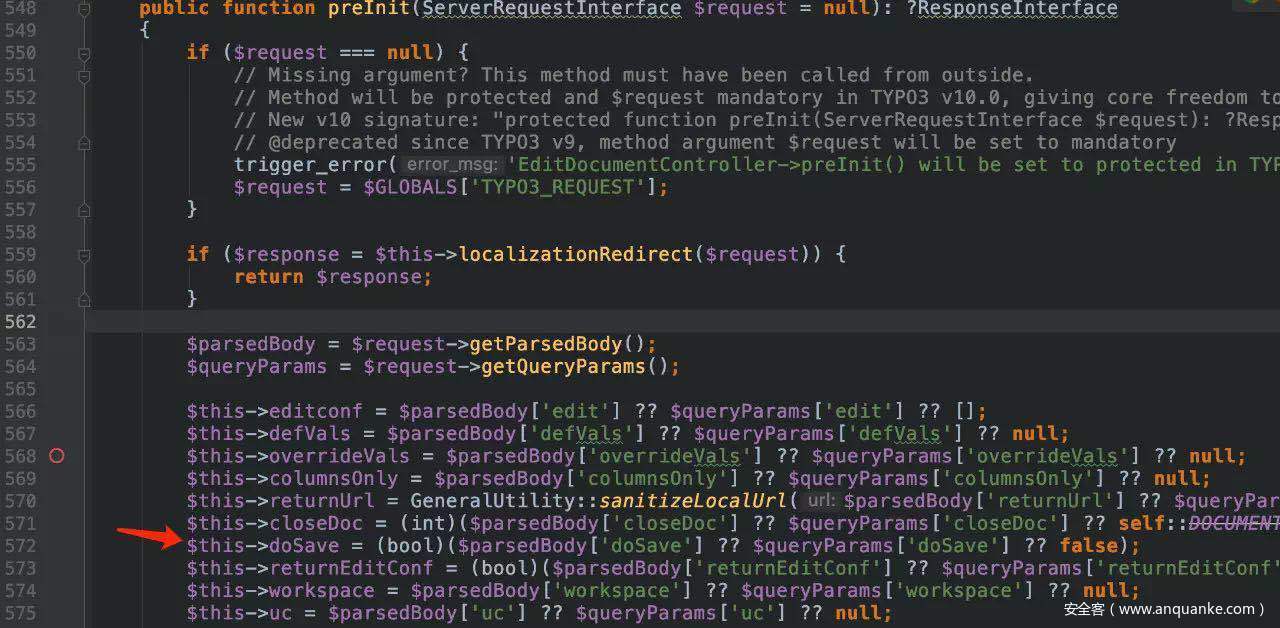Collapse the comment block starting at line 551
This screenshot has height=628, width=1280.
[84, 76]
